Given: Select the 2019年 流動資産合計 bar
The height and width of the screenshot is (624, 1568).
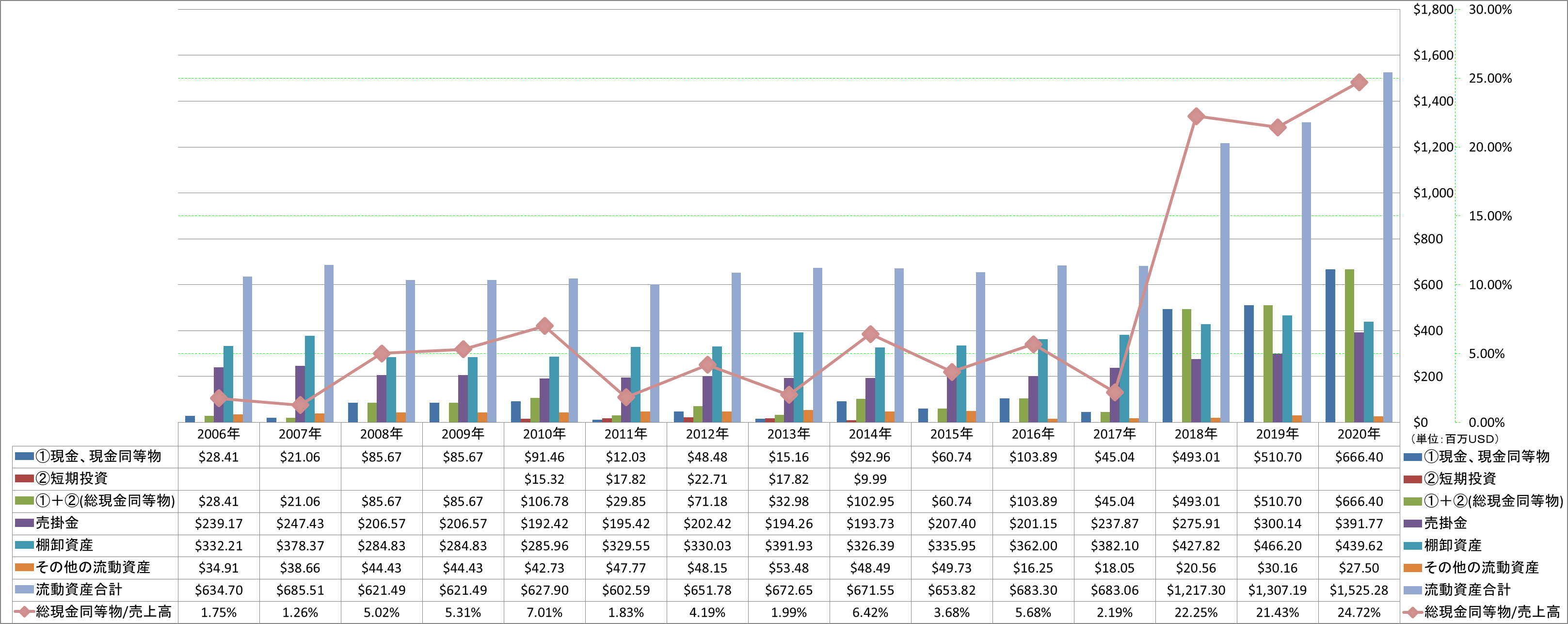Looking at the screenshot, I should coord(1306,272).
